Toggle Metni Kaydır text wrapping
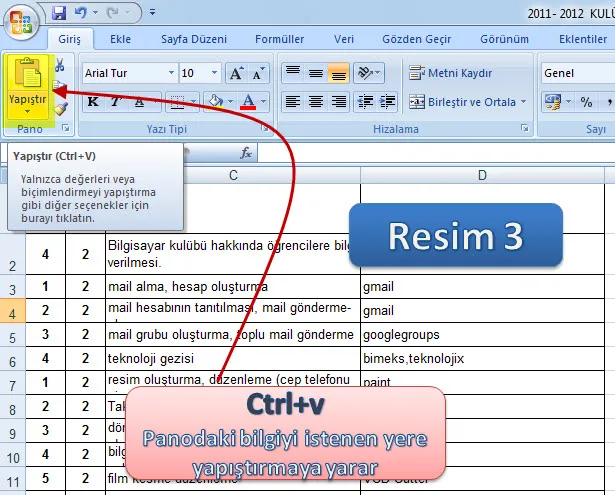This screenshot has width=615, height=495. pos(451,73)
